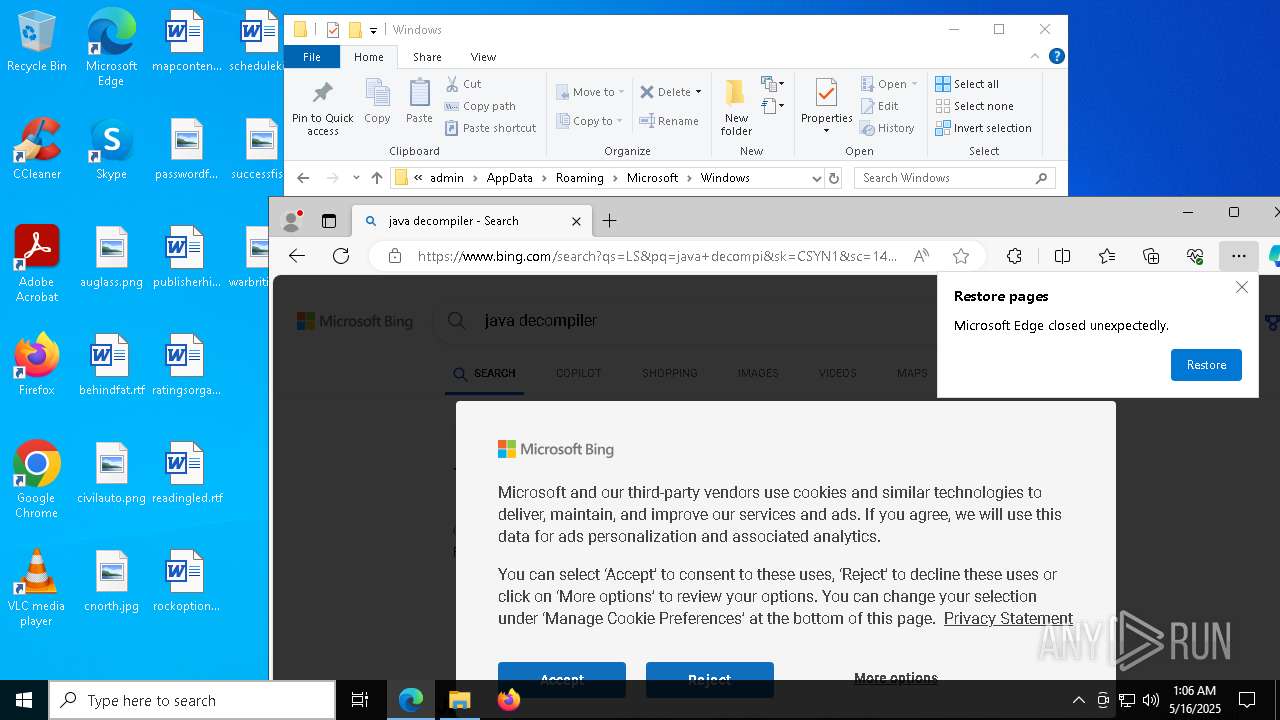Click the Edge address bar URL

click(x=657, y=256)
